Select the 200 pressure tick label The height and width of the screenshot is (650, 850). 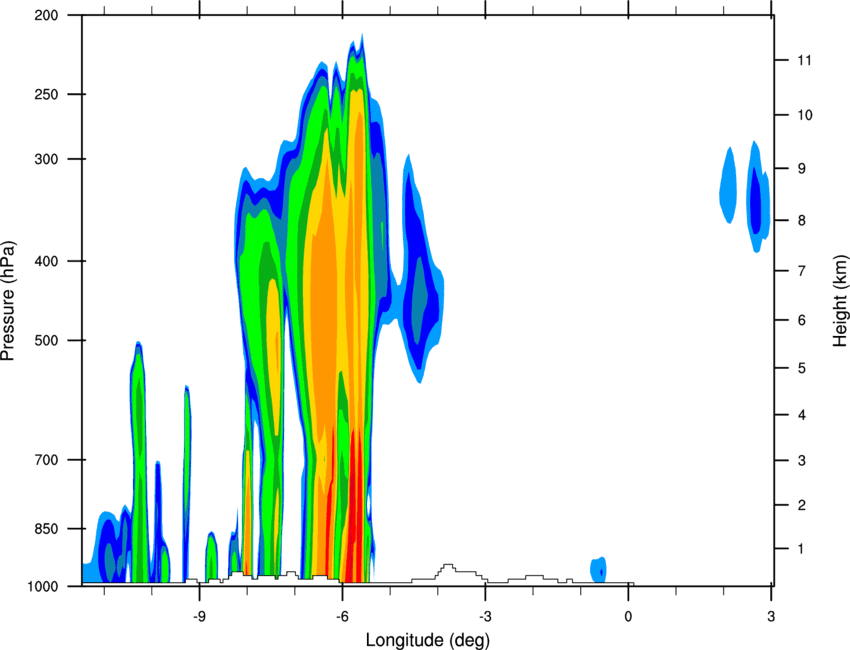pyautogui.click(x=46, y=15)
